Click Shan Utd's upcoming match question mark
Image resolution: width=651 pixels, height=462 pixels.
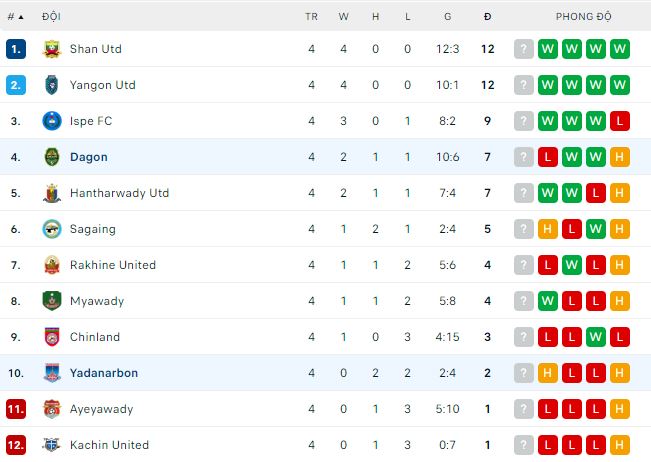[524, 49]
